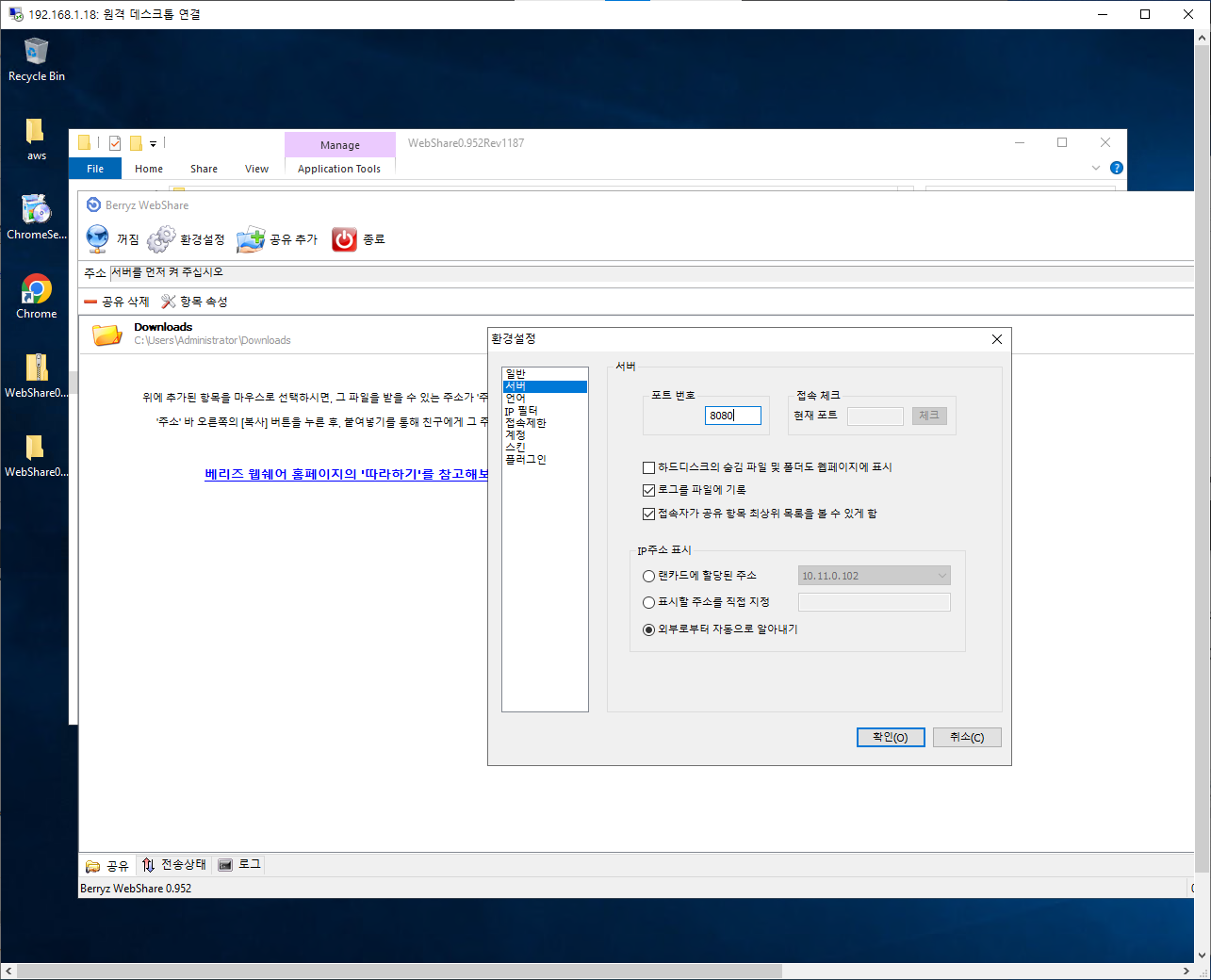The width and height of the screenshot is (1211, 980).
Task: Click remote desktop connection title icon
Action: [x=15, y=14]
